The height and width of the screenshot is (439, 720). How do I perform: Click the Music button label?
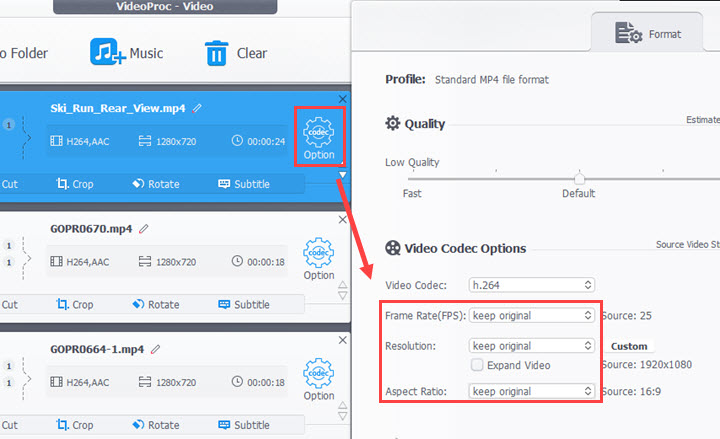(x=146, y=53)
